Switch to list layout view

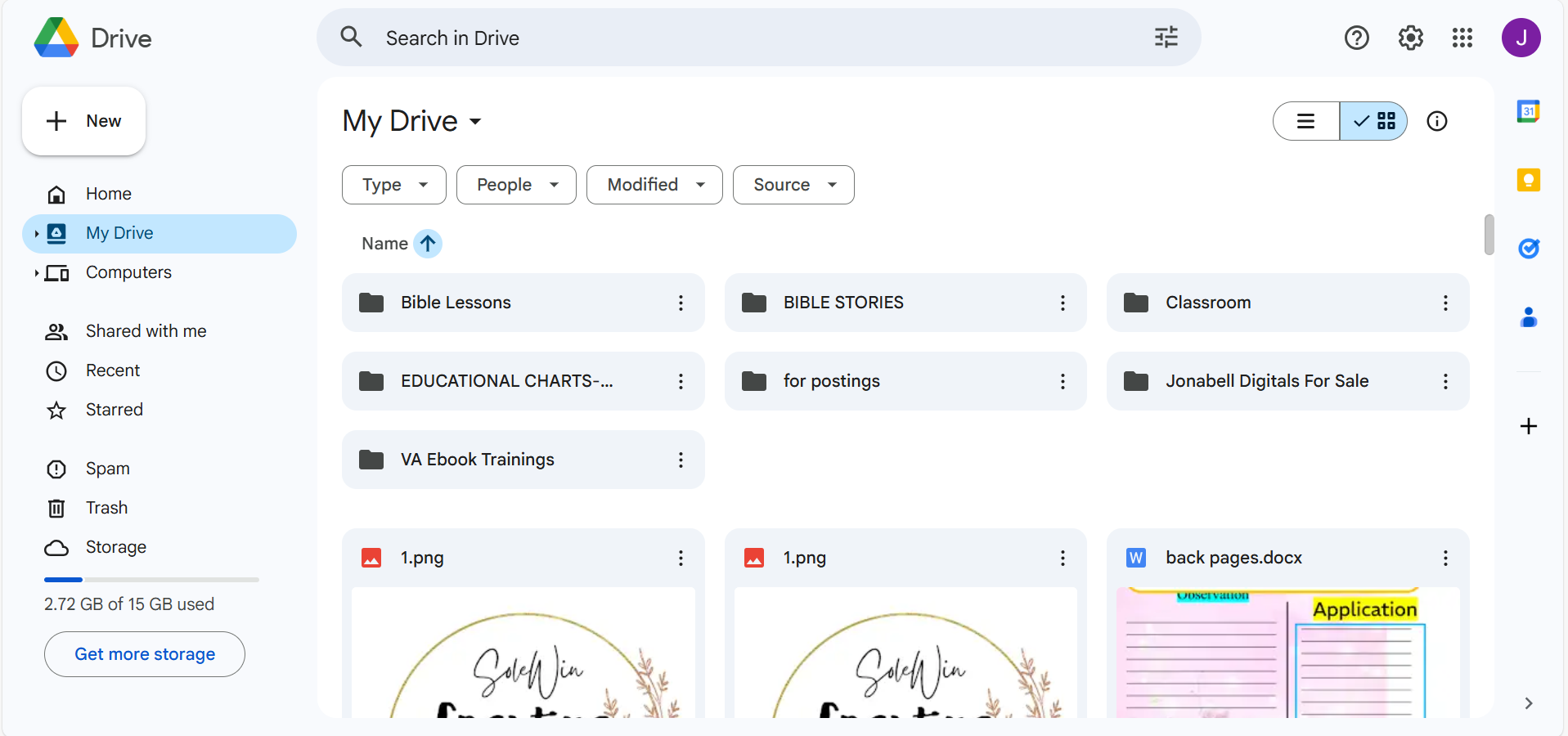tap(1306, 121)
